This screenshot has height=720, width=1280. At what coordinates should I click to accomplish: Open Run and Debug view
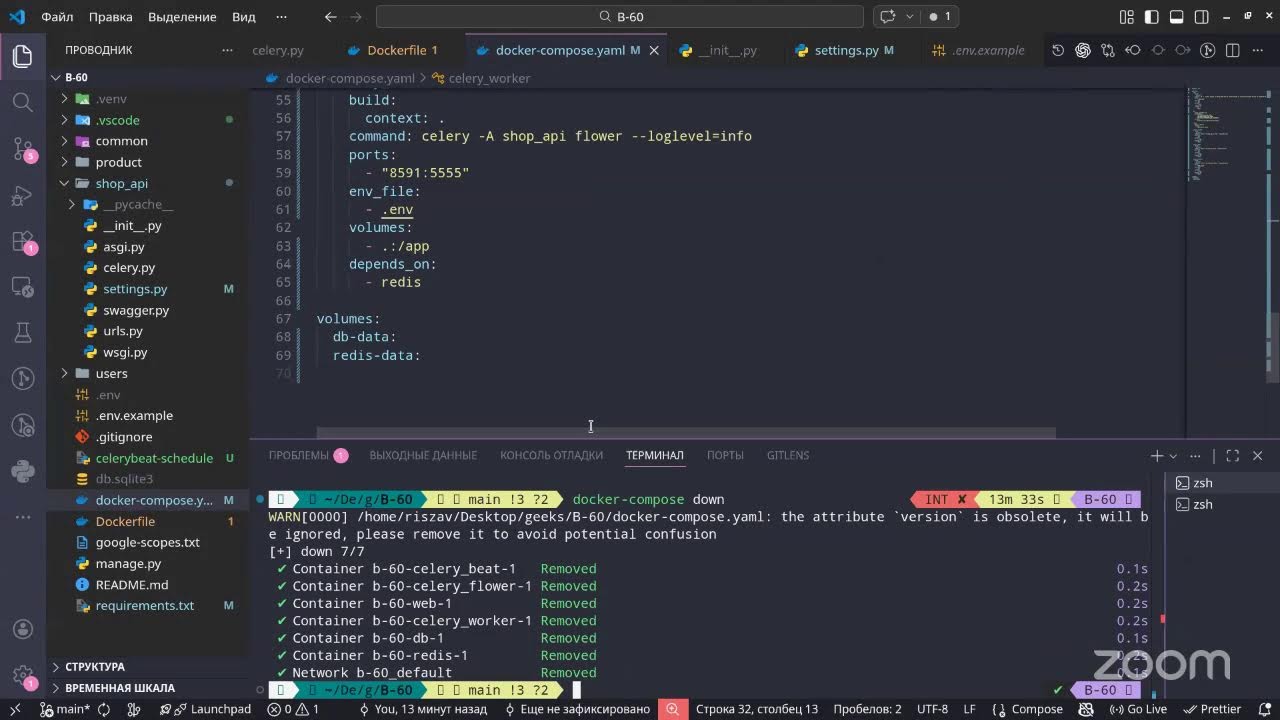click(22, 195)
